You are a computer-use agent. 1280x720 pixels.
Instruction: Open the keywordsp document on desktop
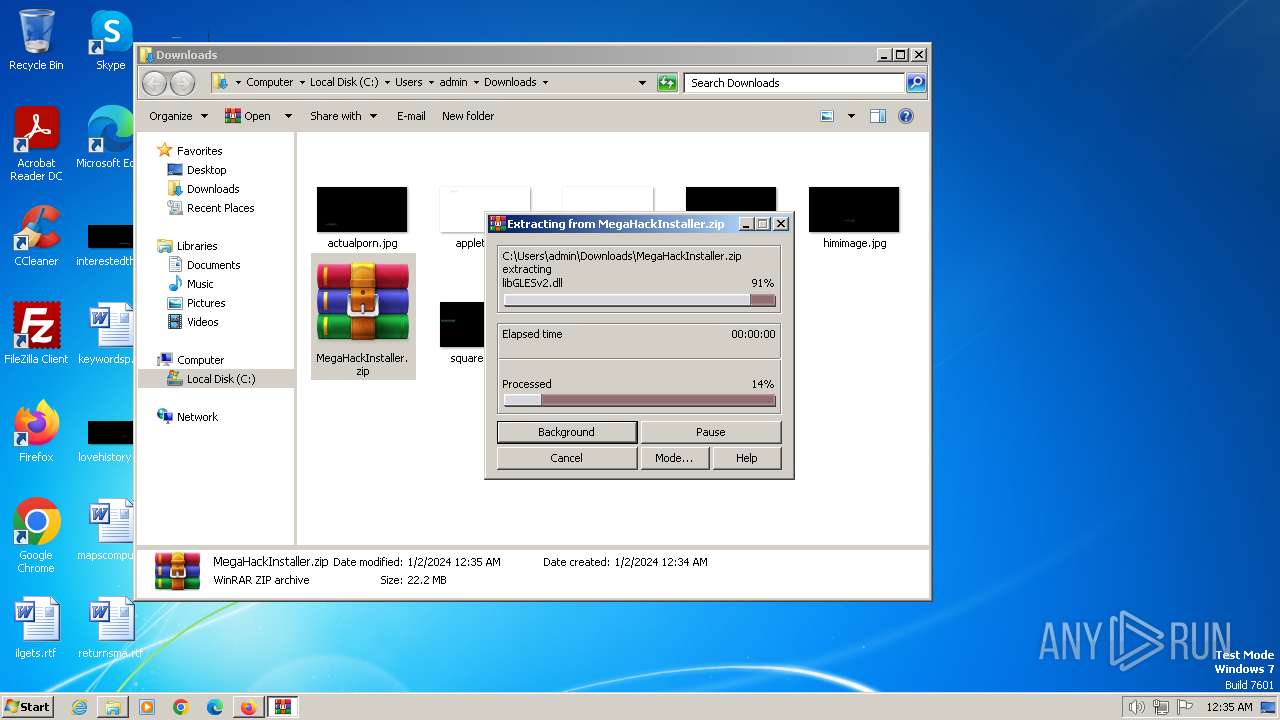[106, 333]
